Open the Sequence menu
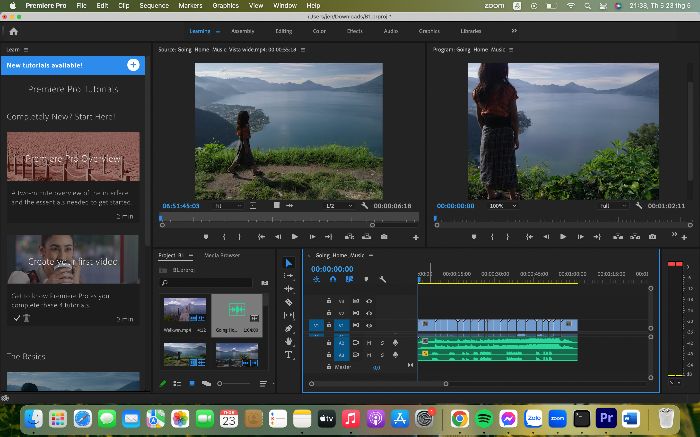Screen dimensions: 700x437 154,5
